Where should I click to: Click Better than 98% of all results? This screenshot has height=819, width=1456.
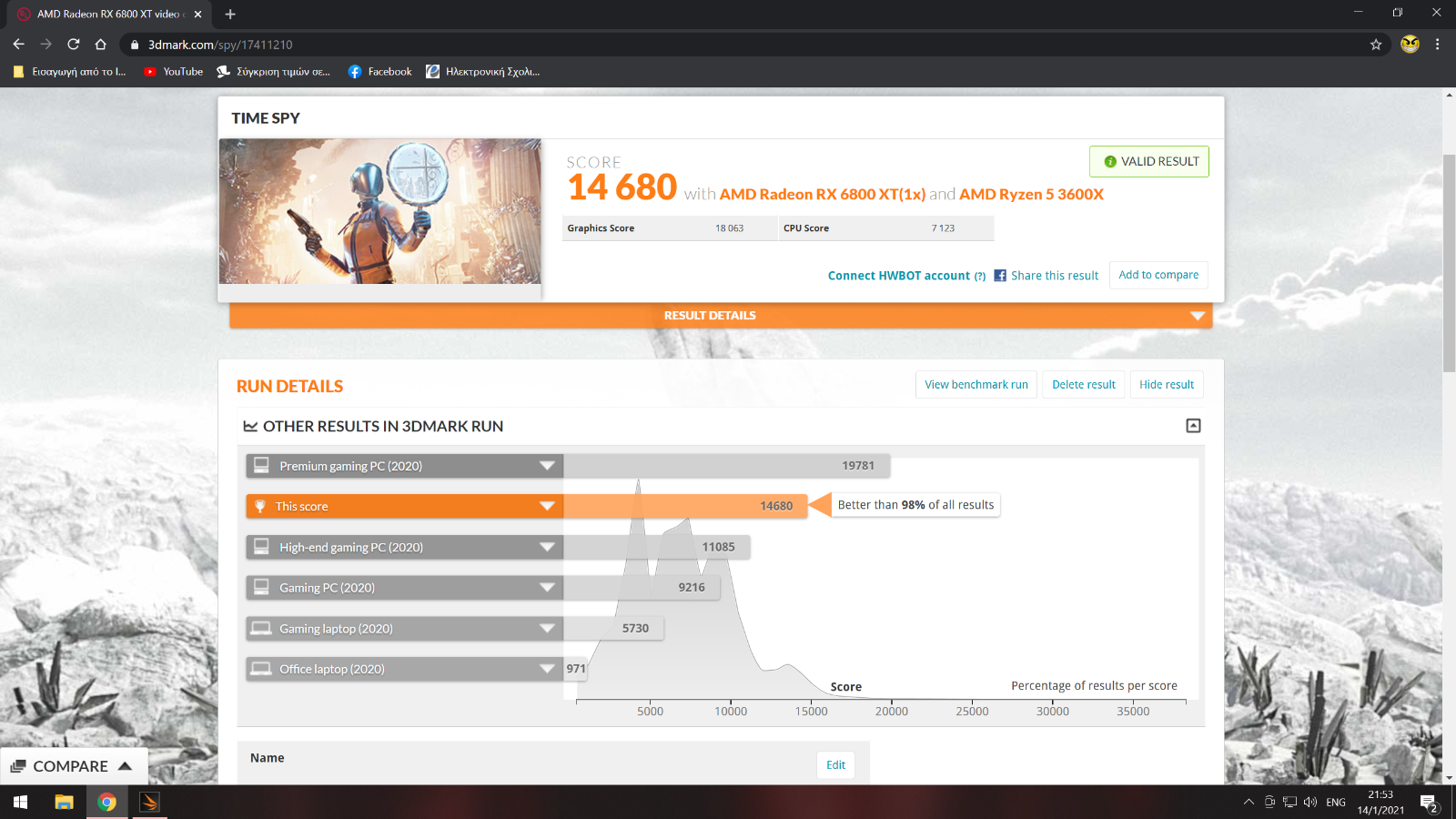coord(915,505)
